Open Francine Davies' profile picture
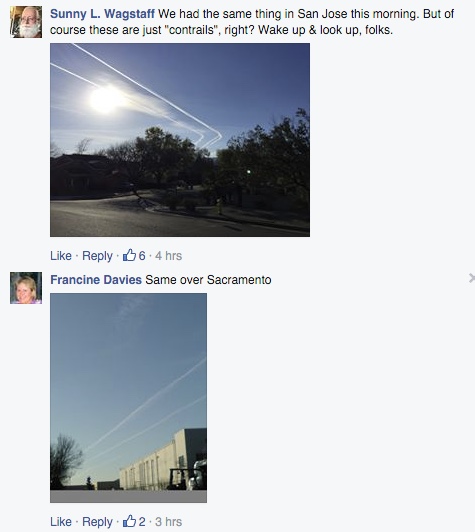This screenshot has height=532, width=475. pos(26,288)
